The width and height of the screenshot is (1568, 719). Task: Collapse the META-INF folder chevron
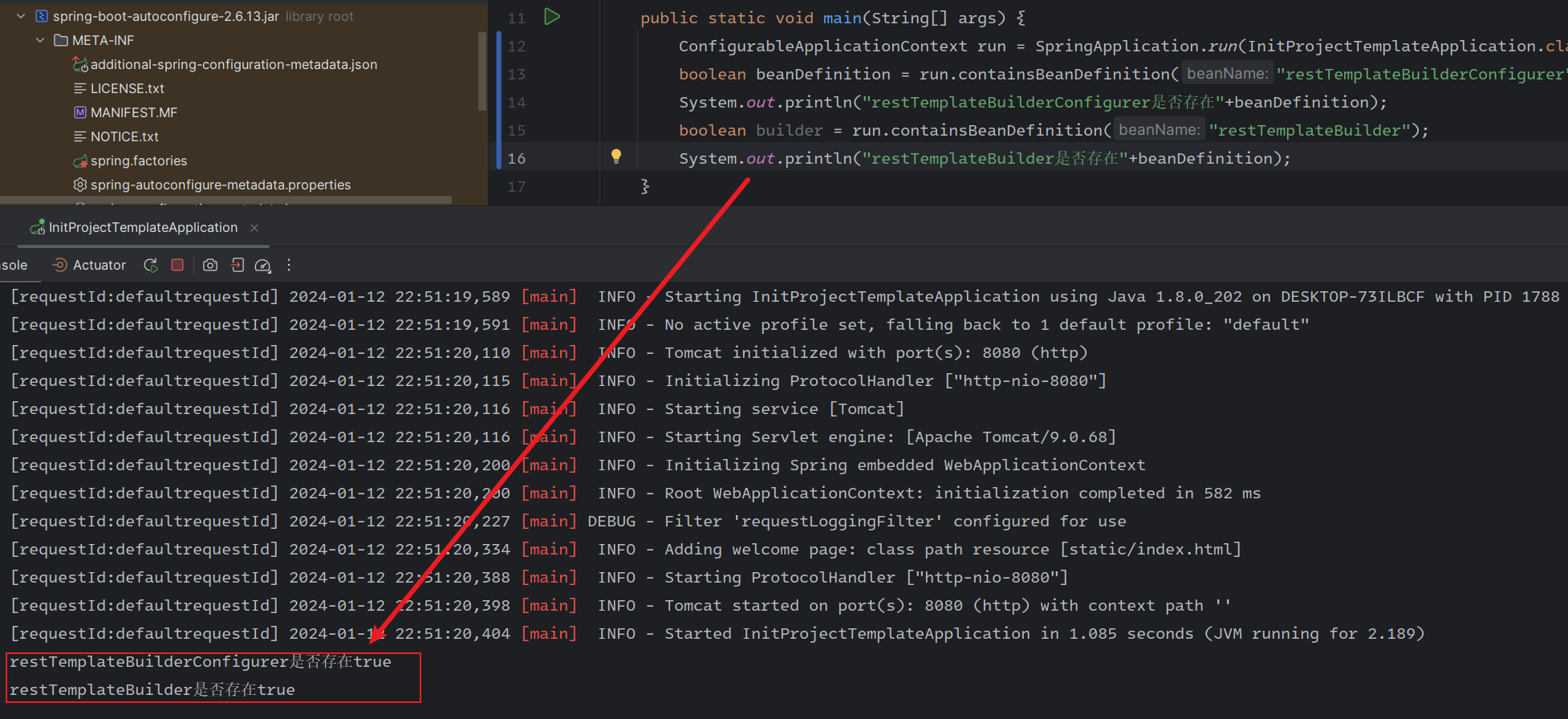click(x=40, y=40)
